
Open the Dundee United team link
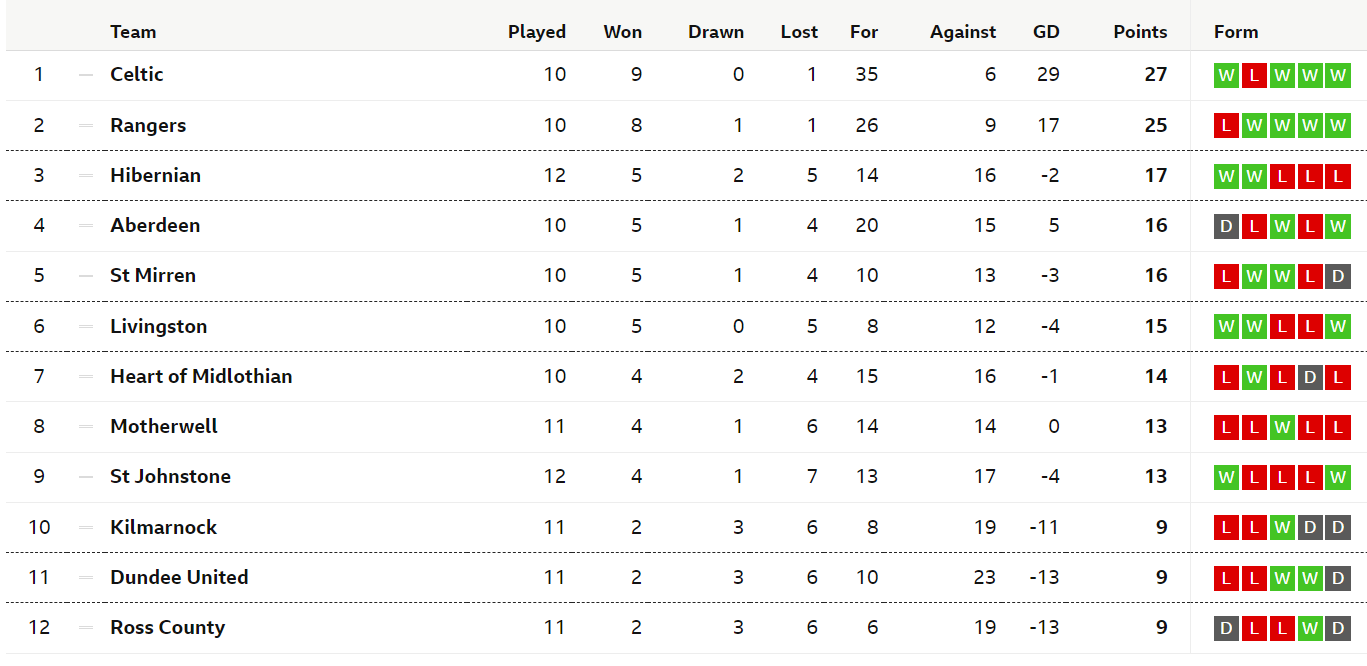[179, 577]
